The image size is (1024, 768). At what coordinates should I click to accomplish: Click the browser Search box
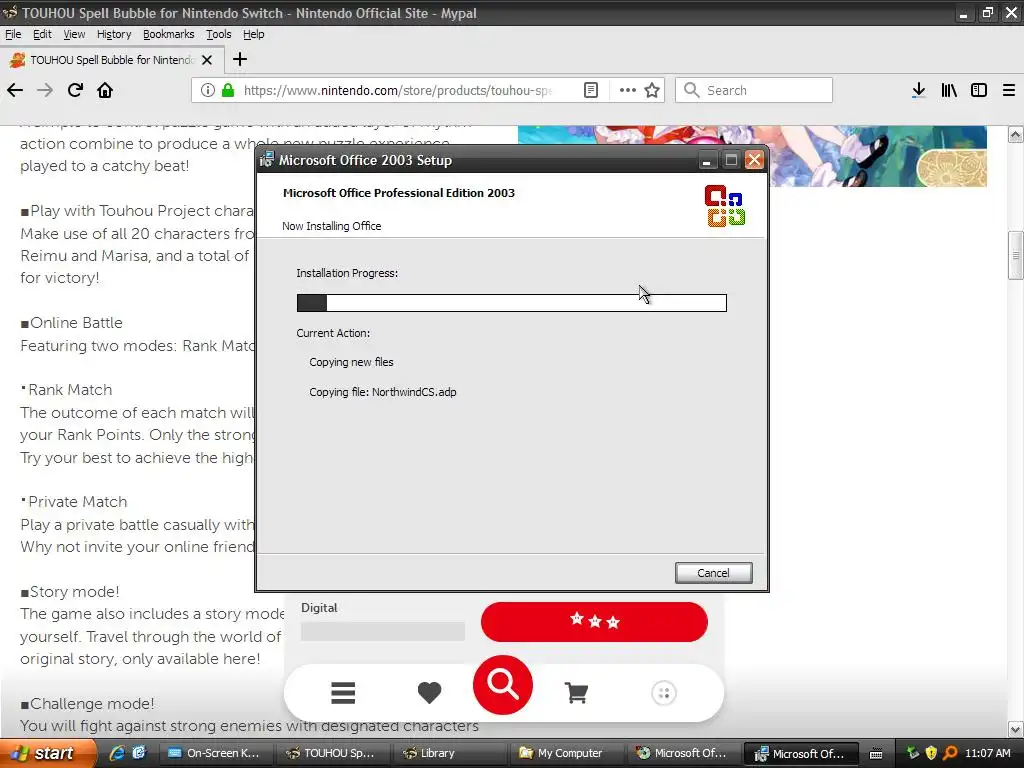754,90
